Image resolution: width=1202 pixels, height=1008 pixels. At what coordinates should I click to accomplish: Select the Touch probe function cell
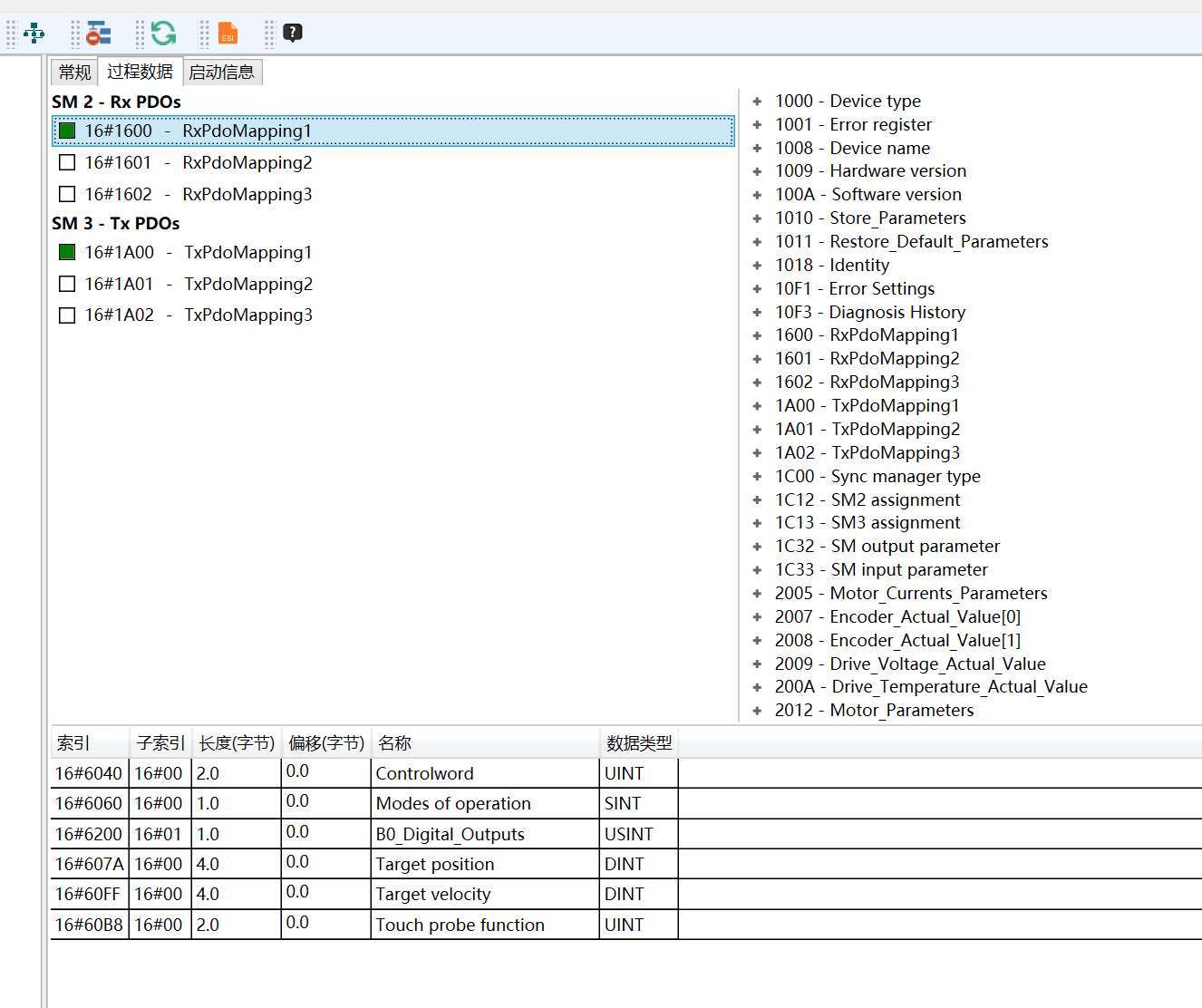coord(485,925)
